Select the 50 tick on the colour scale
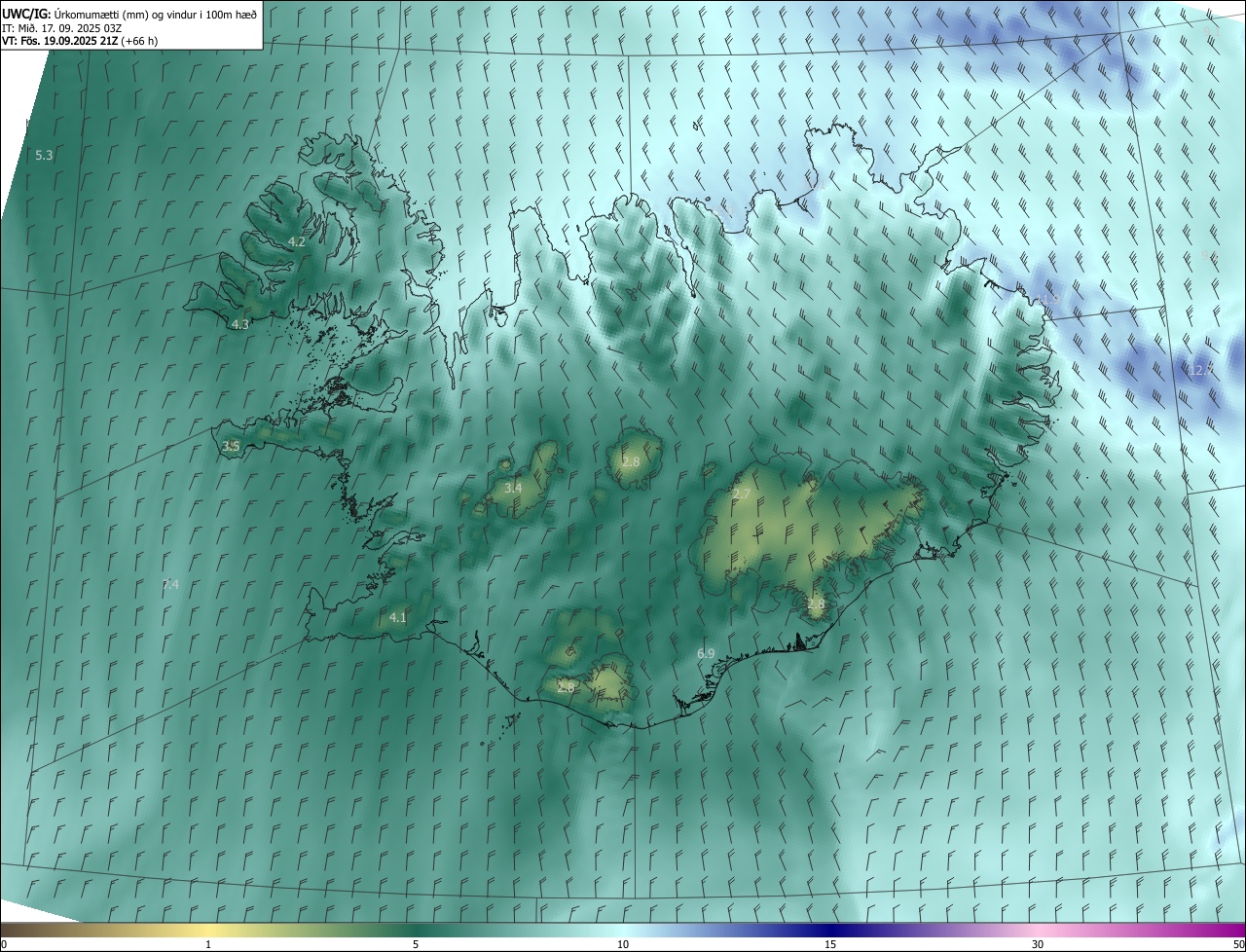Viewport: 1246px width, 952px height. click(x=1238, y=944)
